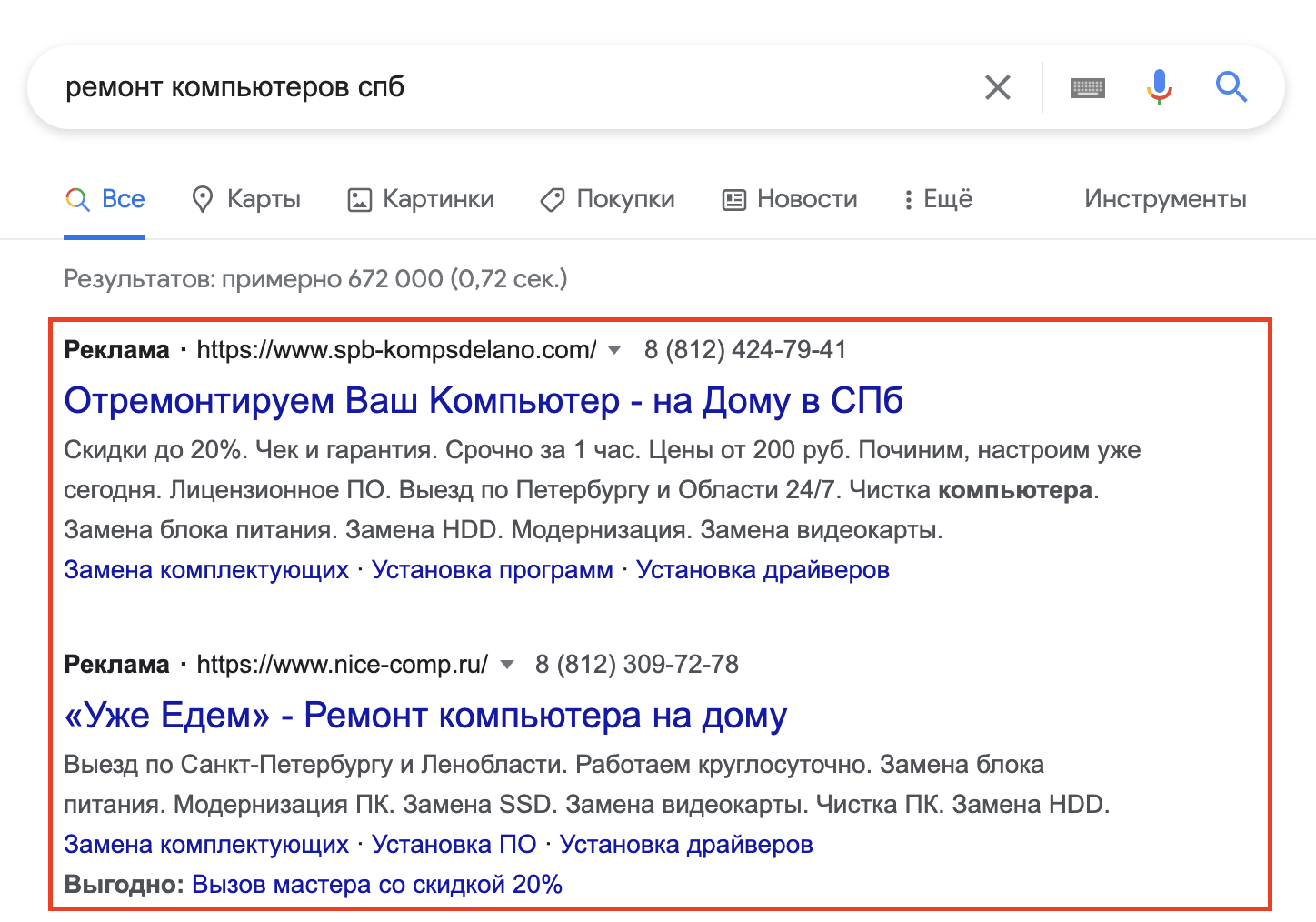
Task: Clear the search query with the X icon
Action: pos(998,87)
